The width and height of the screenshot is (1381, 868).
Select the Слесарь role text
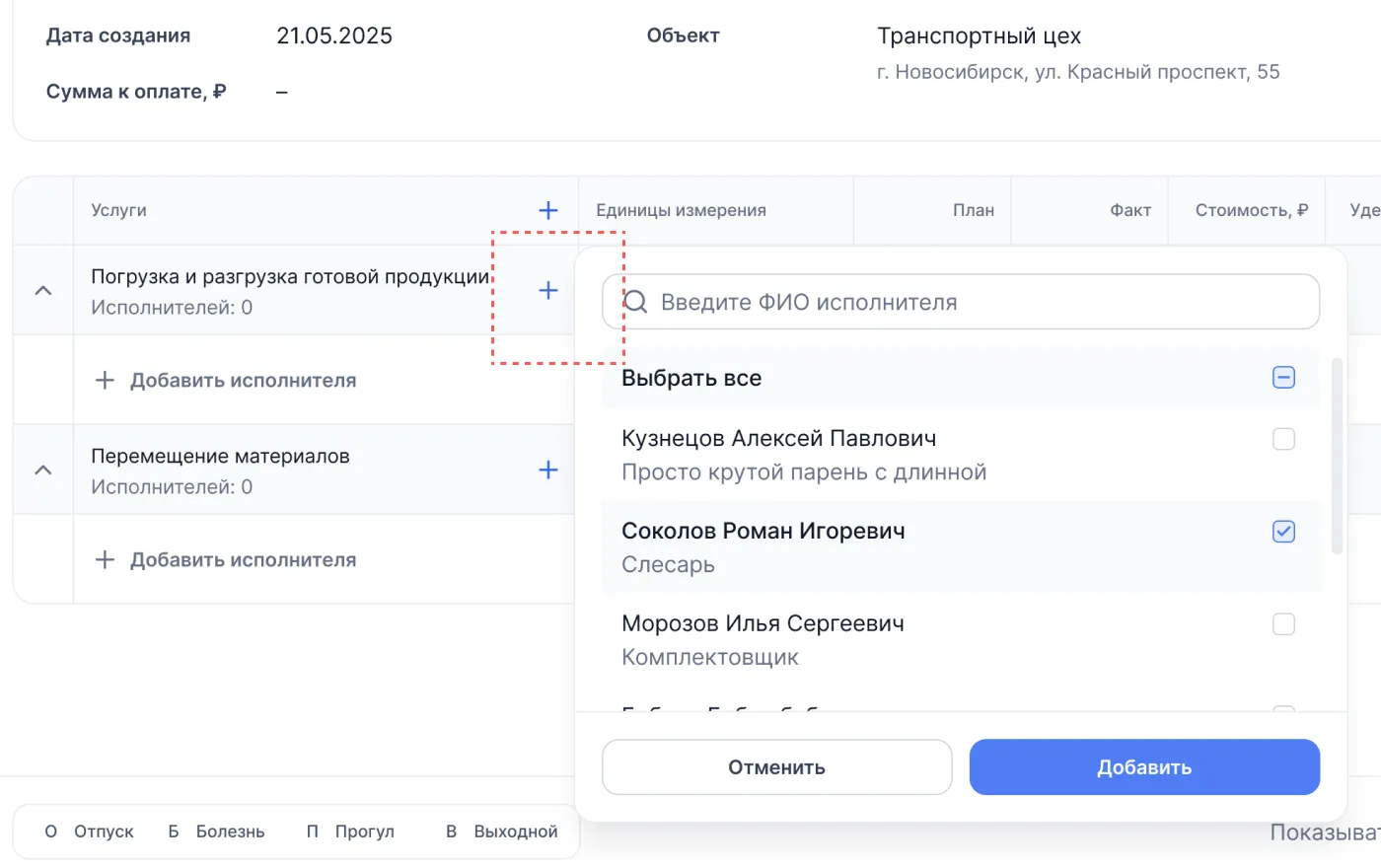coord(668,565)
